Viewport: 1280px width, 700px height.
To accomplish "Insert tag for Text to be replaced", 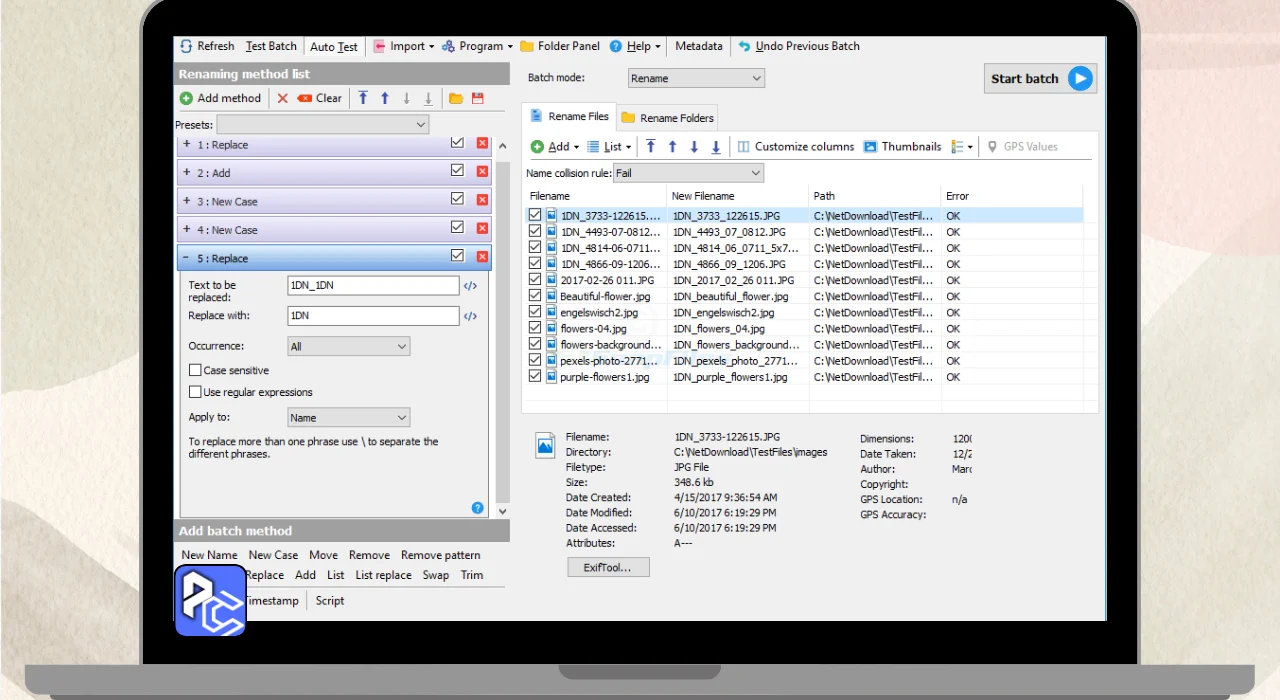I will coord(470,286).
